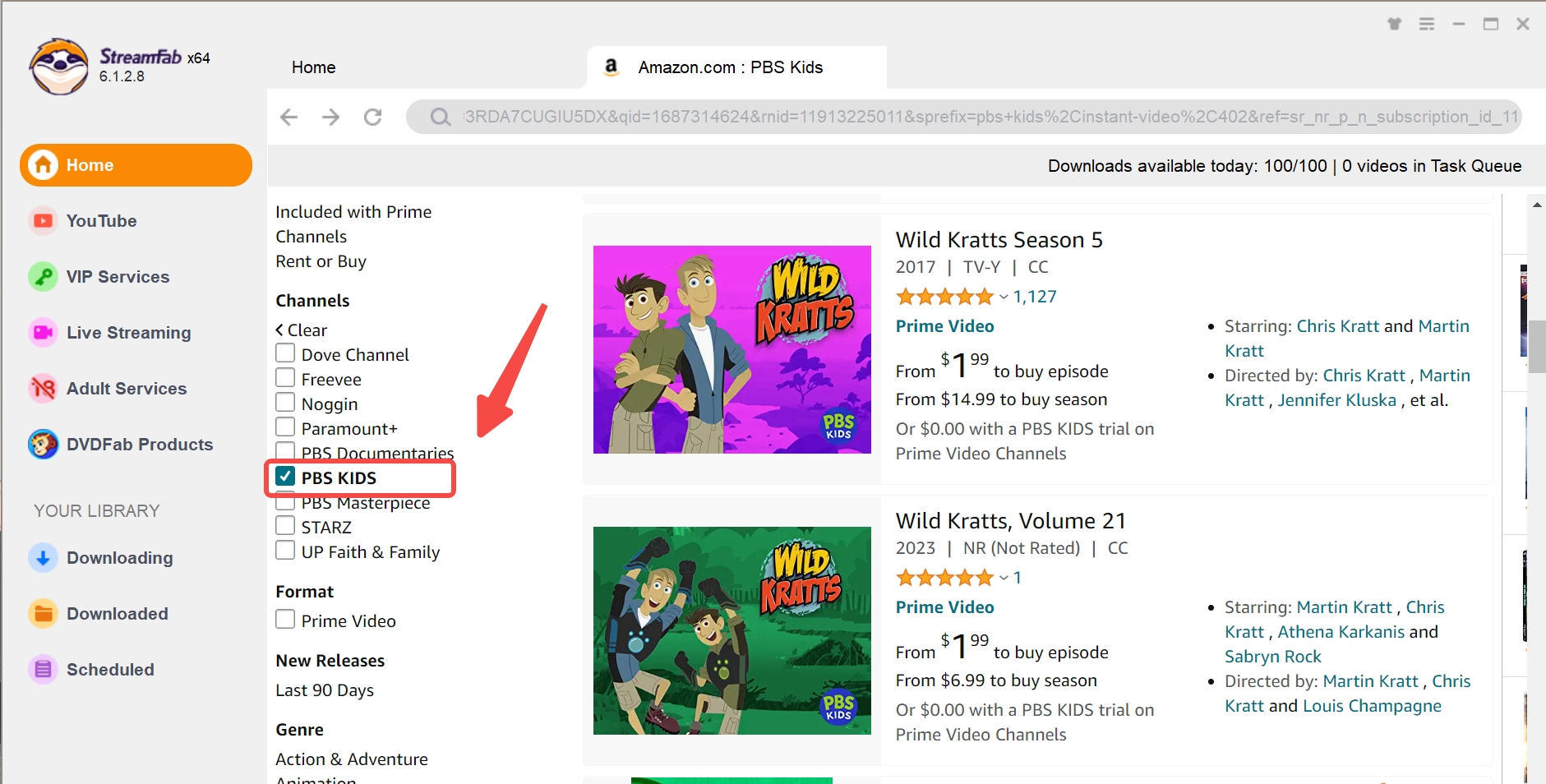This screenshot has width=1546, height=784.
Task: Open the Wild Kratts Season 5 thumbnail
Action: pyautogui.click(x=732, y=349)
